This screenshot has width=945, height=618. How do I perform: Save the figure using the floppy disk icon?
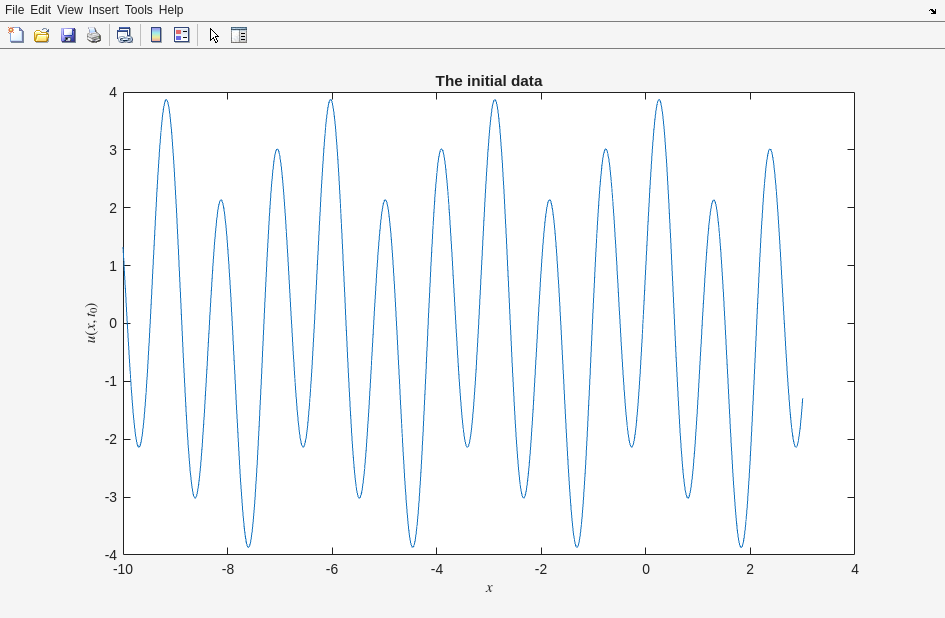pyautogui.click(x=68, y=35)
